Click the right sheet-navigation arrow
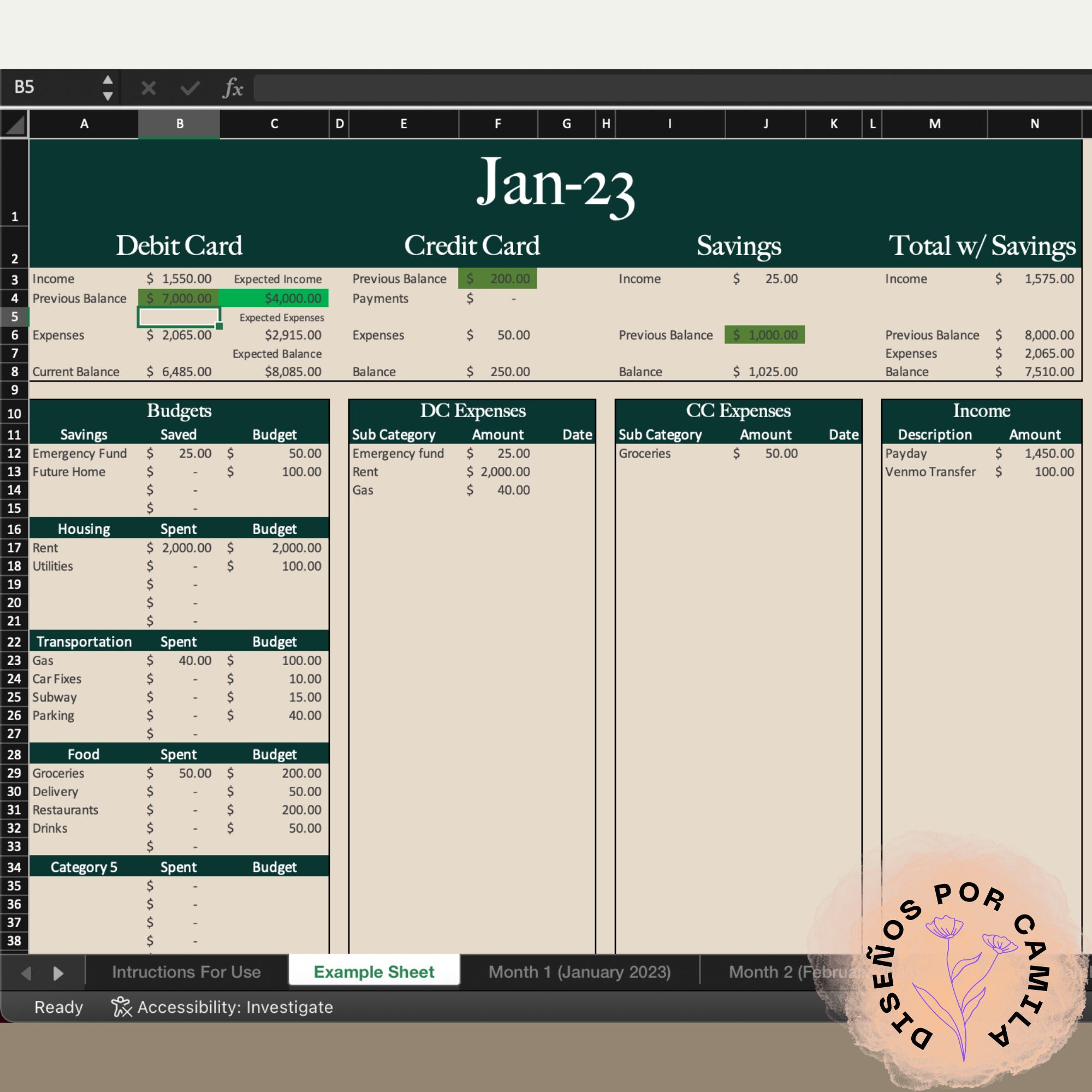Image resolution: width=1092 pixels, height=1092 pixels. (x=58, y=972)
